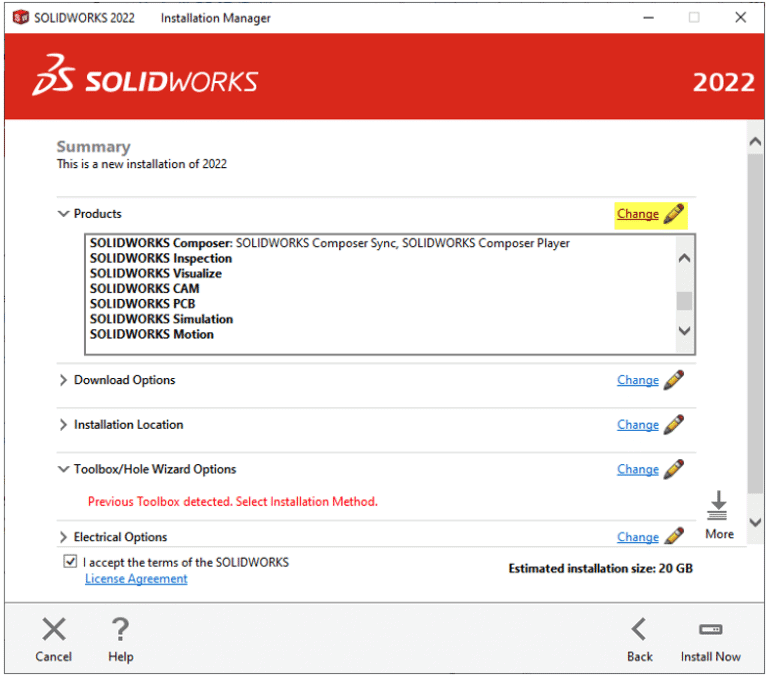Click the pencil icon for Download Options
Image resolution: width=768 pixels, height=677 pixels.
(x=673, y=380)
